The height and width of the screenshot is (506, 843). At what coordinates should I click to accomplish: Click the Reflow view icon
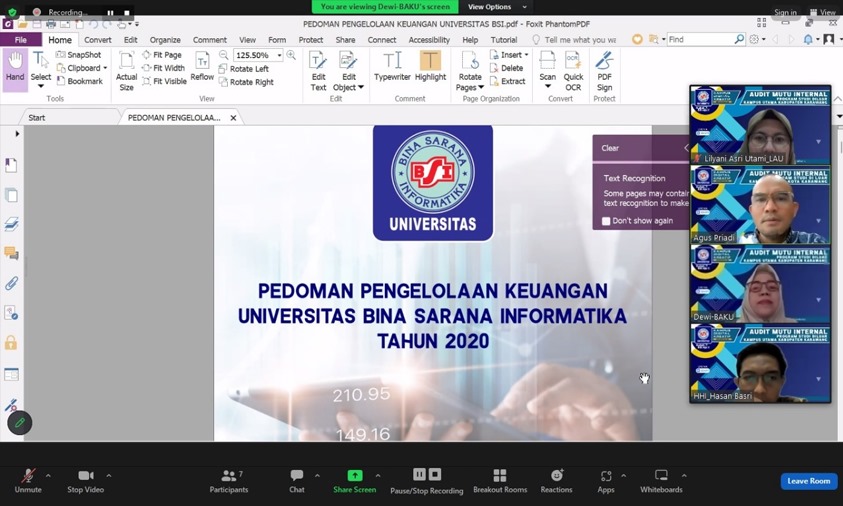coord(202,67)
